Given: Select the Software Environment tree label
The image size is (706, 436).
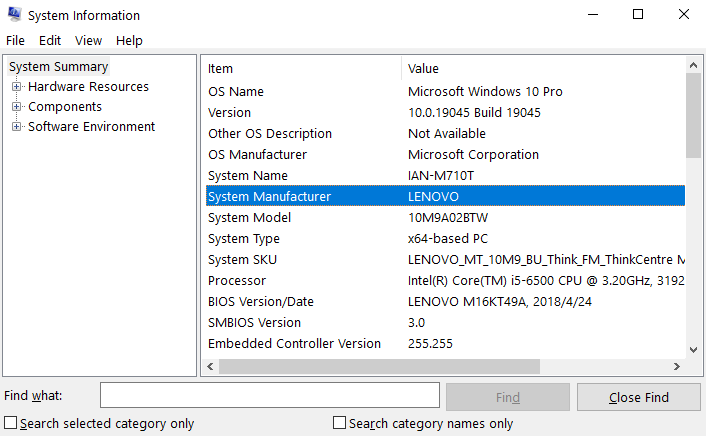Looking at the screenshot, I should pos(91,127).
